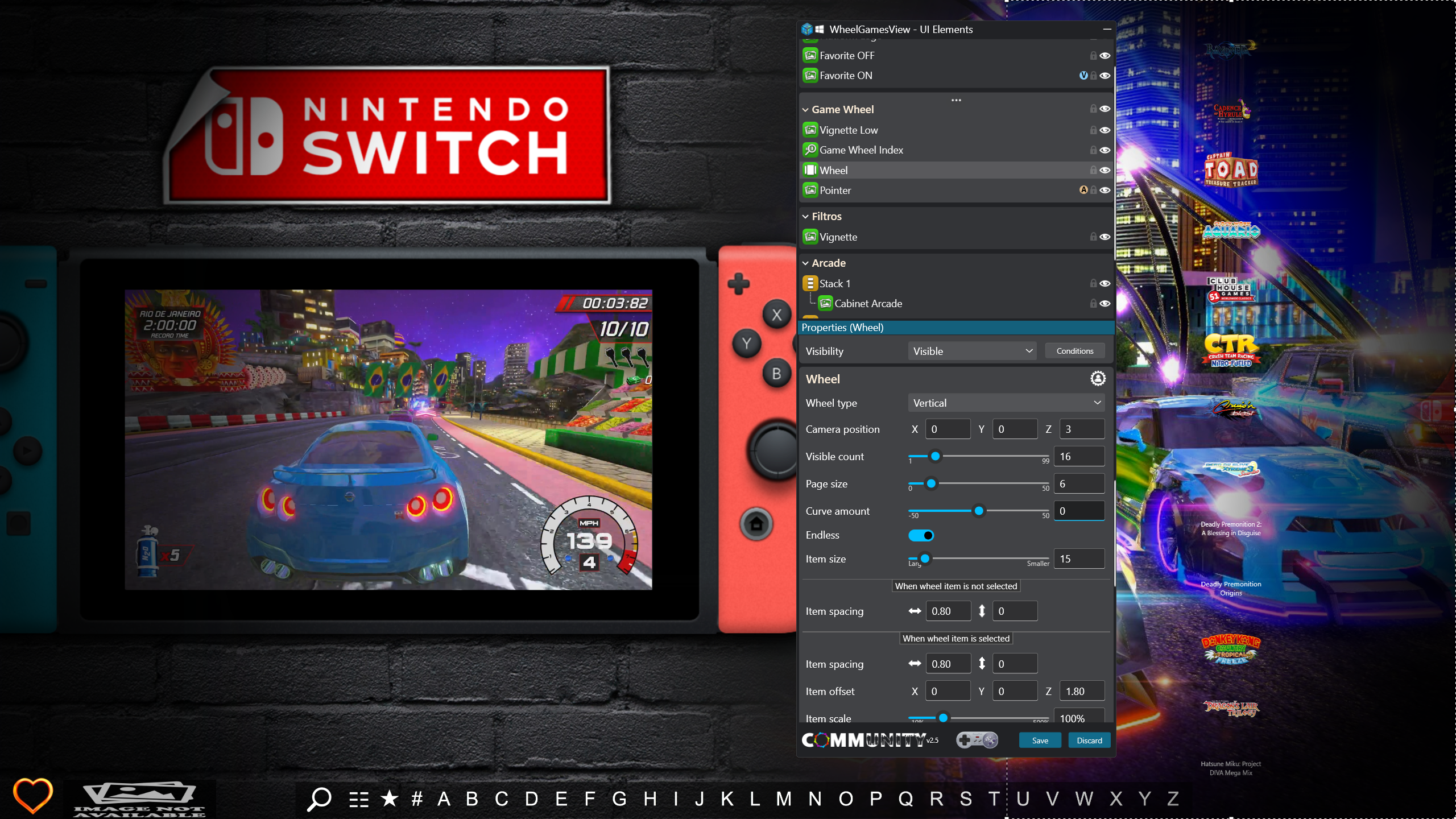Collapse the Game Wheel group

805,110
